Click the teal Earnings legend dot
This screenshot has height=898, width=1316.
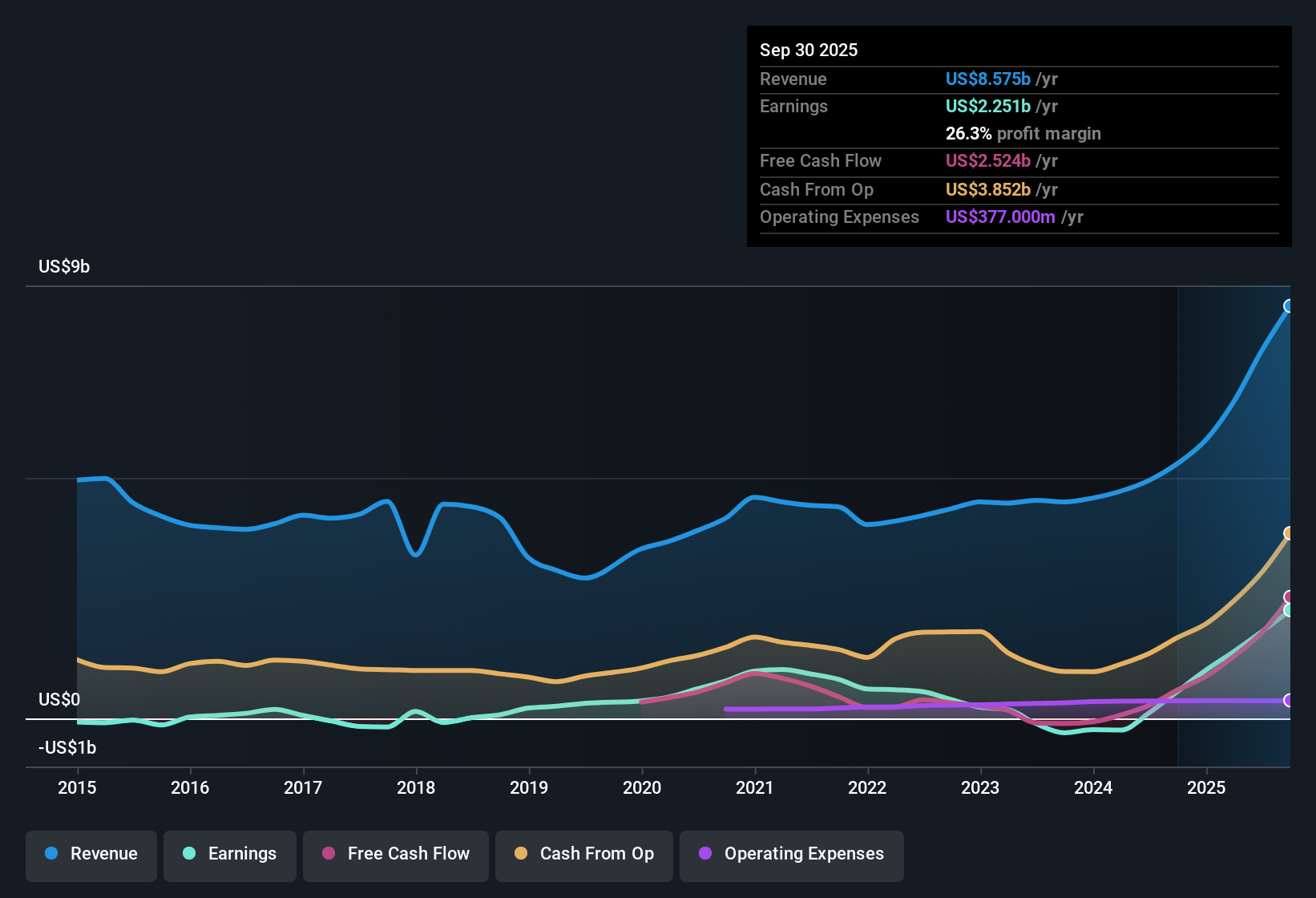pyautogui.click(x=189, y=854)
